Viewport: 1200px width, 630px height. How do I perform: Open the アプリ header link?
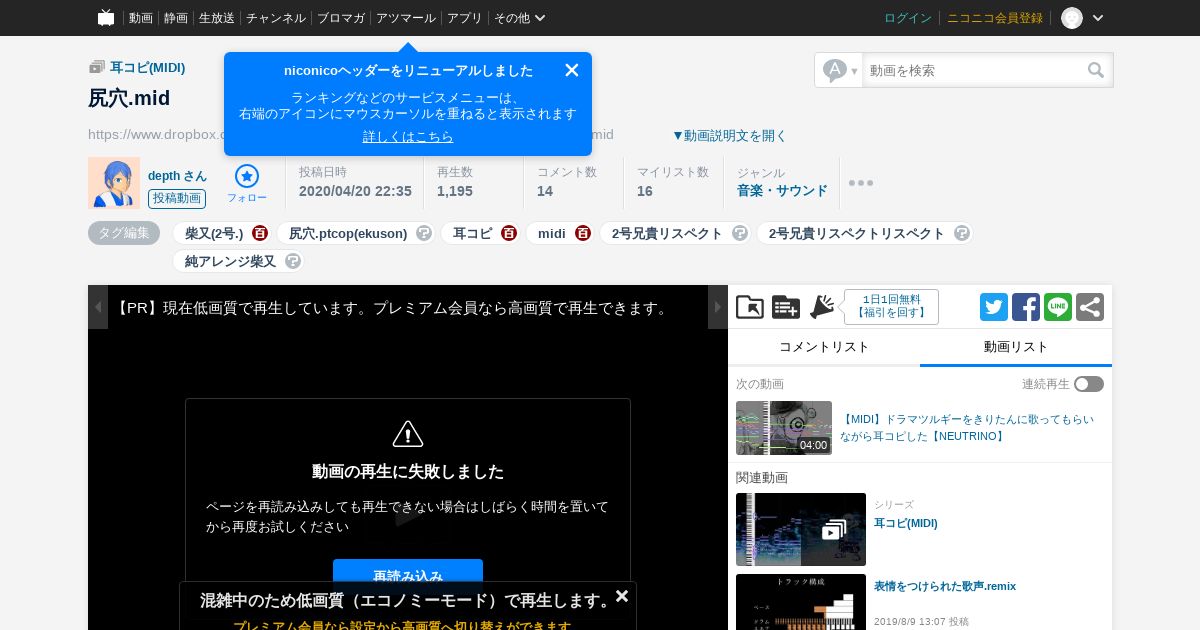pos(465,18)
